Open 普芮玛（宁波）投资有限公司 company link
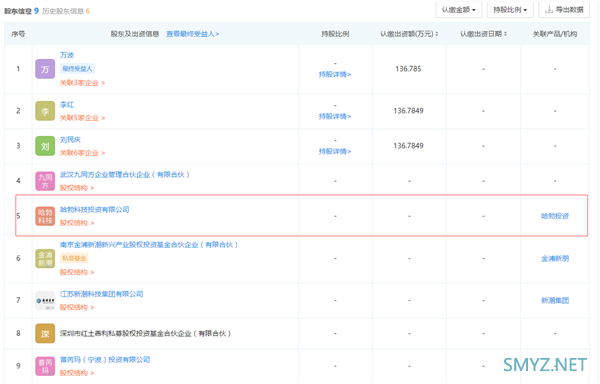This screenshot has height=384, width=600. pos(105,360)
